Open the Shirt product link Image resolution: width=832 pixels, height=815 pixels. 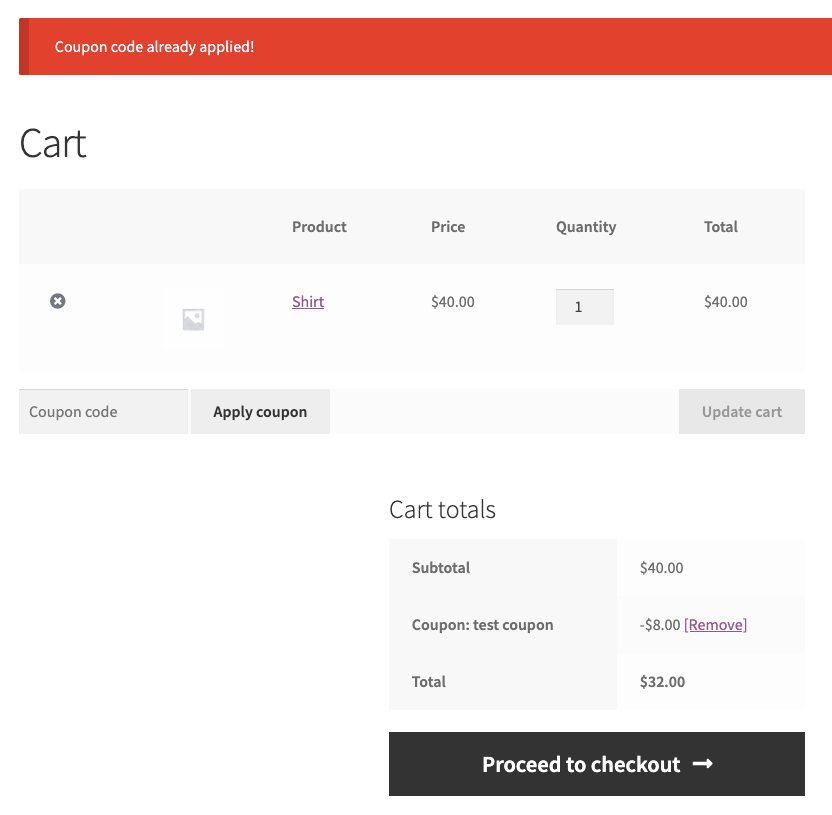[x=308, y=302]
